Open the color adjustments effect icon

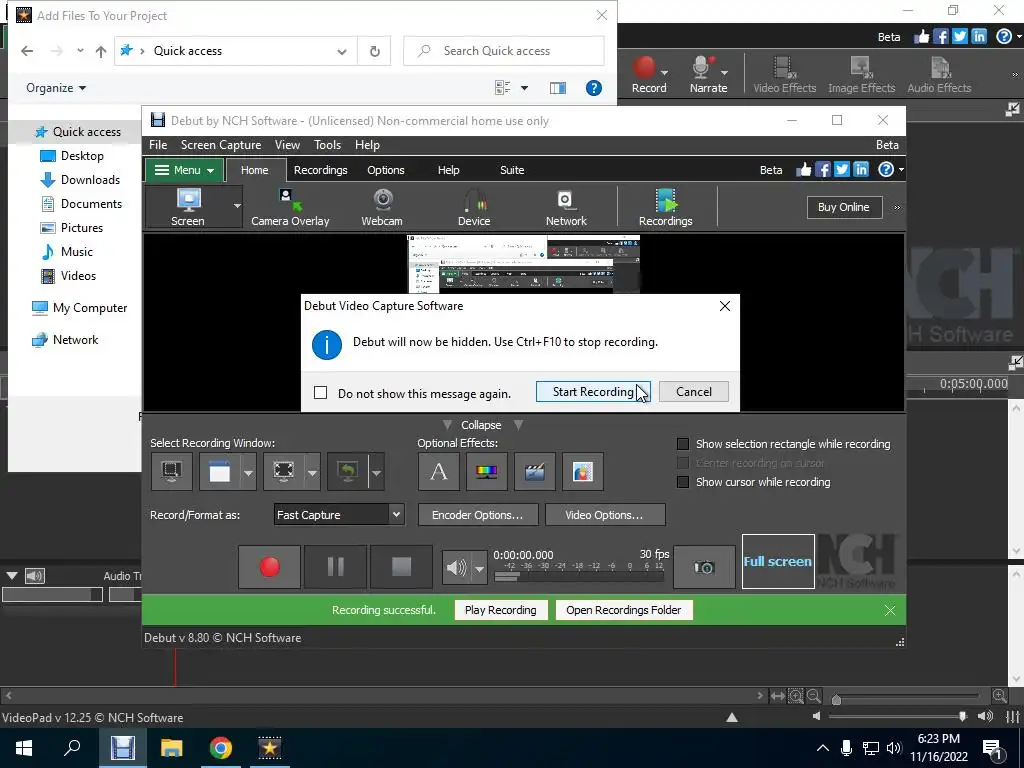pyautogui.click(x=487, y=472)
